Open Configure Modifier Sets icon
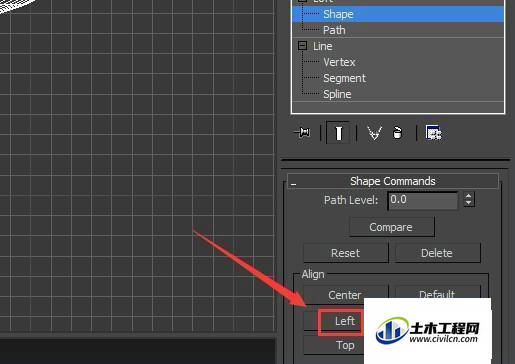Image resolution: width=515 pixels, height=364 pixels. [x=433, y=133]
